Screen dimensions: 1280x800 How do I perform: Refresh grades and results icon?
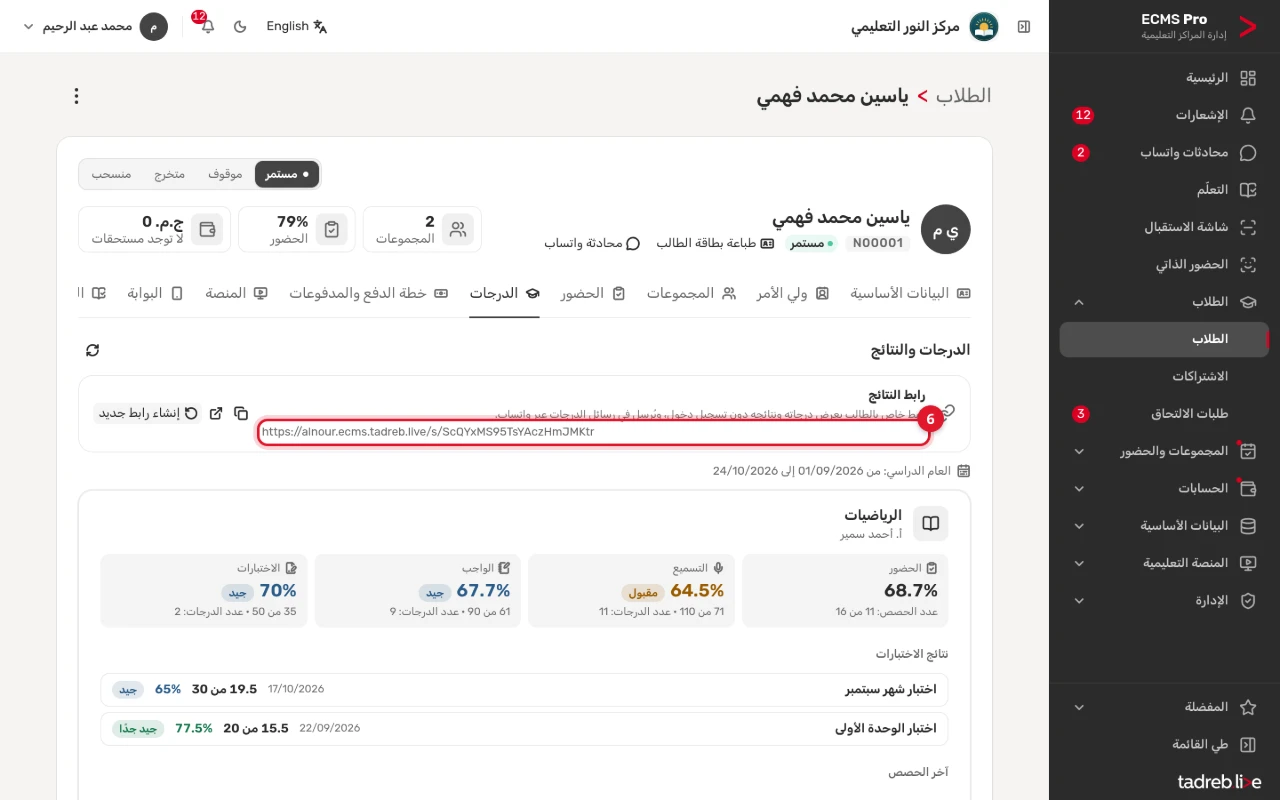pos(93,350)
